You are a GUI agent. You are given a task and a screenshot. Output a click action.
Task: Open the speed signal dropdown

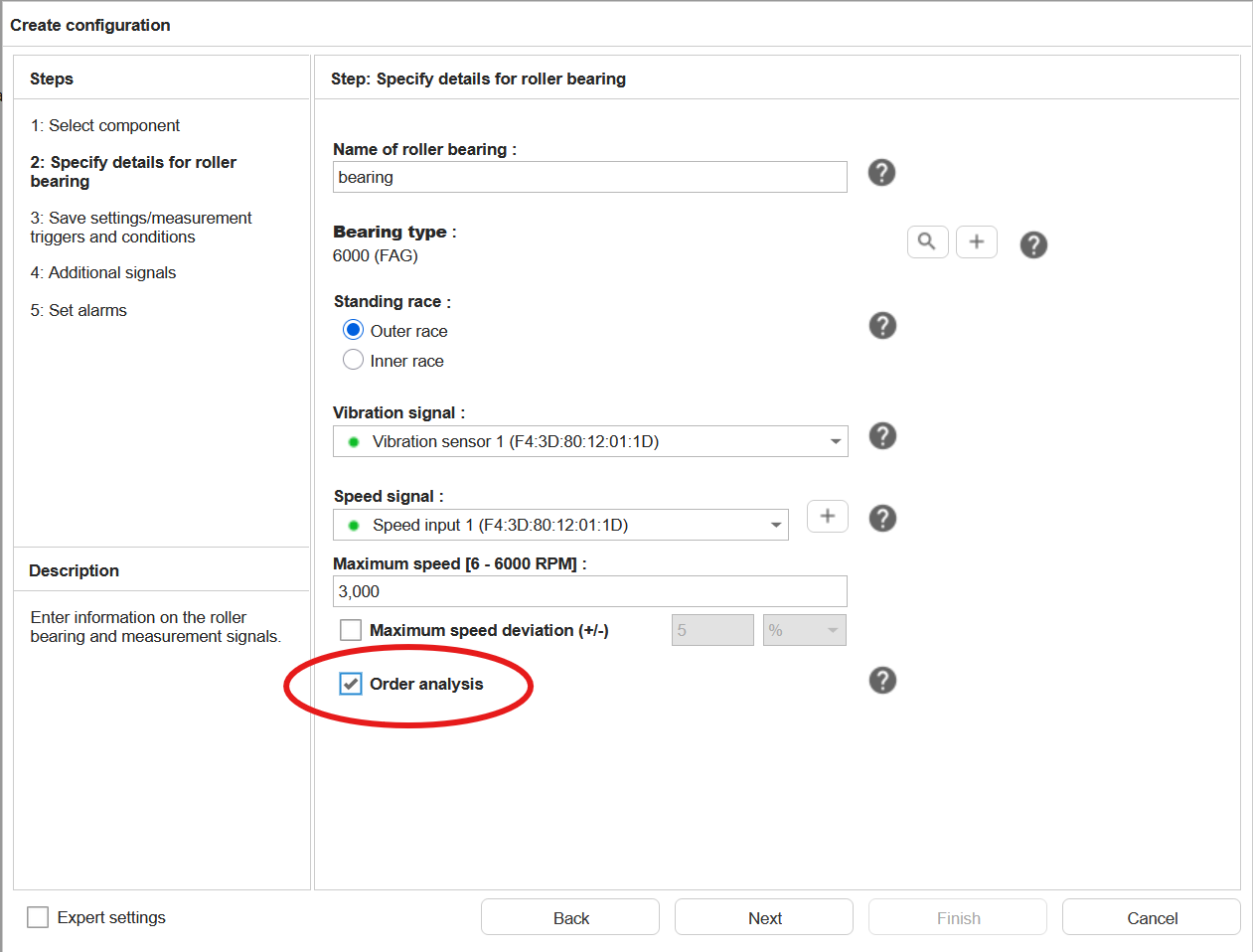tap(776, 524)
